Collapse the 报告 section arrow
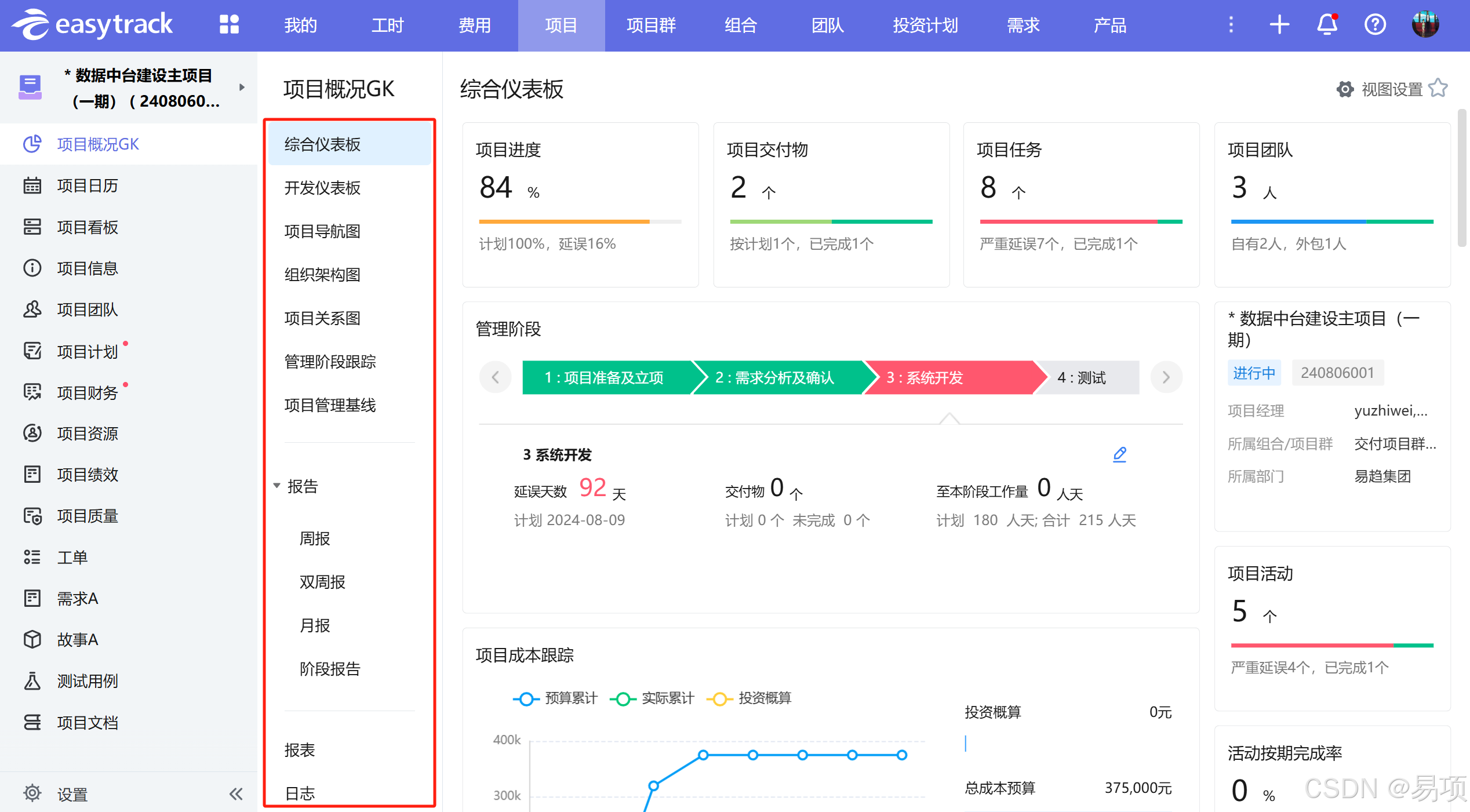The image size is (1470, 812). click(277, 486)
